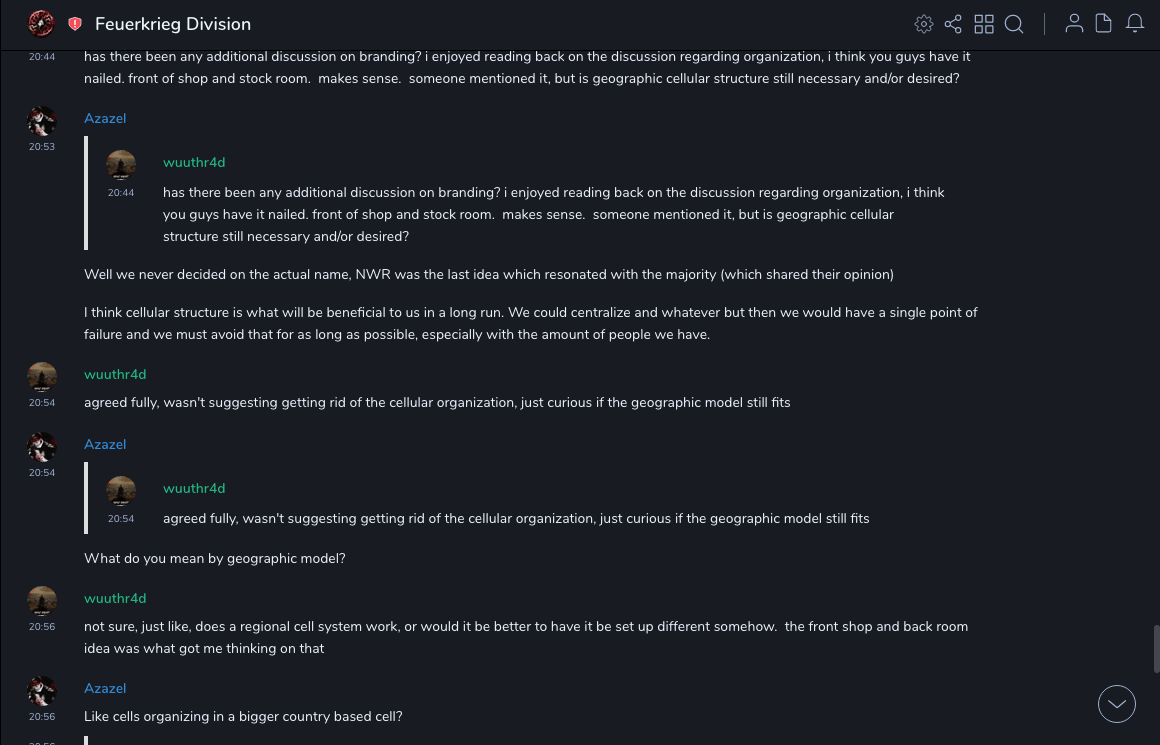
Task: Click the red shield warning icon
Action: coord(75,24)
